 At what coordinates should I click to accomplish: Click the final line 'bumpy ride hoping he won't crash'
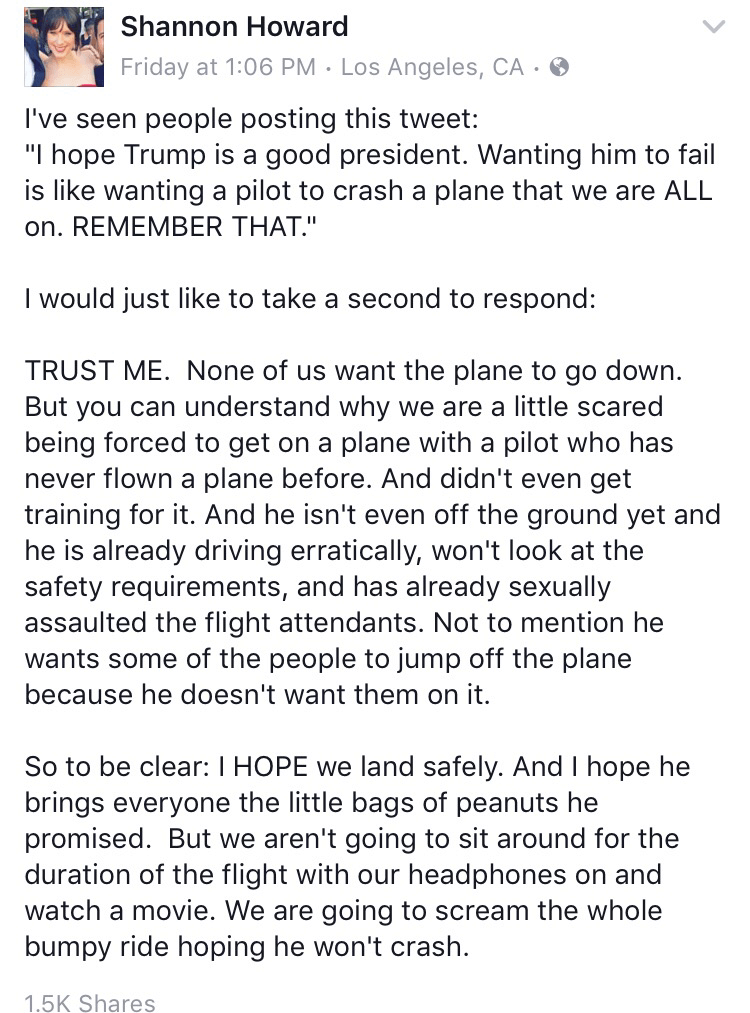coord(247,948)
